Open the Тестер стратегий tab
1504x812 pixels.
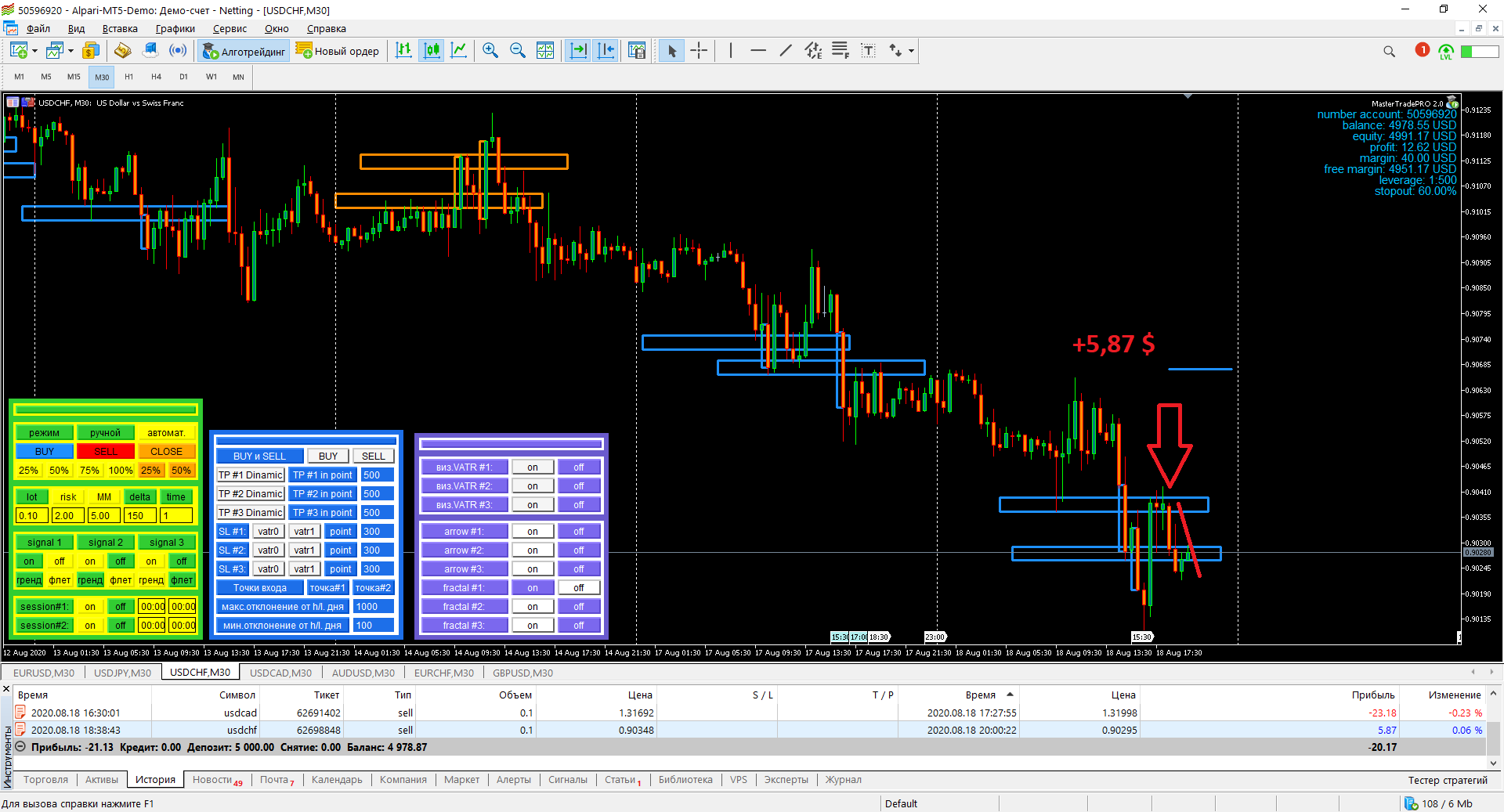1448,780
